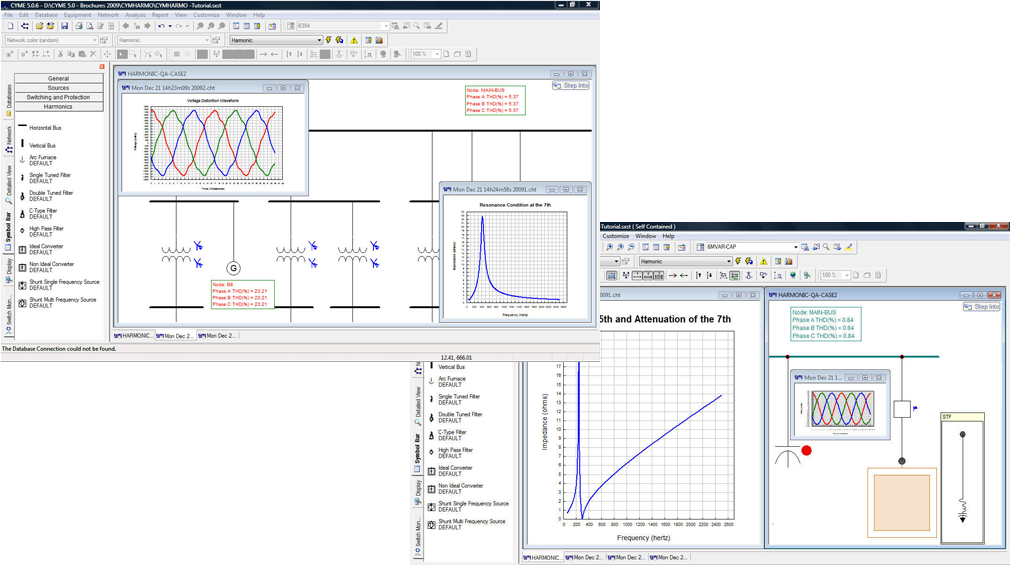Click the Save disk icon in main toolbar
This screenshot has width=1010, height=565.
[x=64, y=26]
